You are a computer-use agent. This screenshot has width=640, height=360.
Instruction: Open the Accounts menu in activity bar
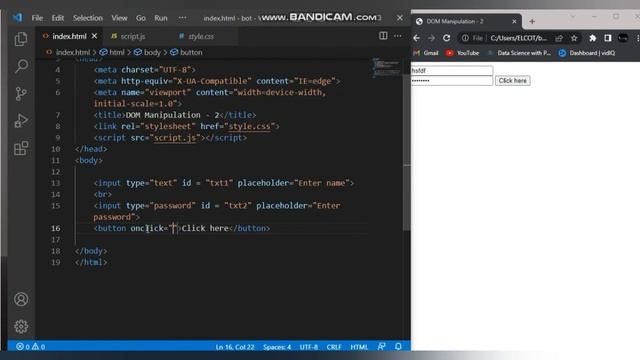(x=21, y=299)
